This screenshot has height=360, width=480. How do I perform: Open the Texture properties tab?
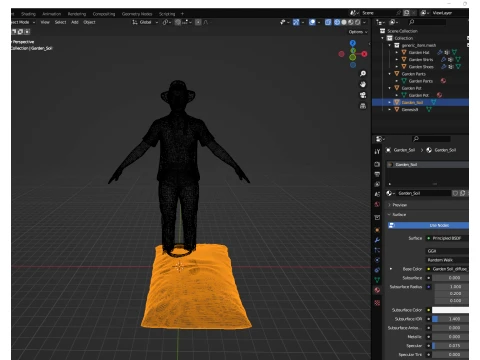coord(377,303)
